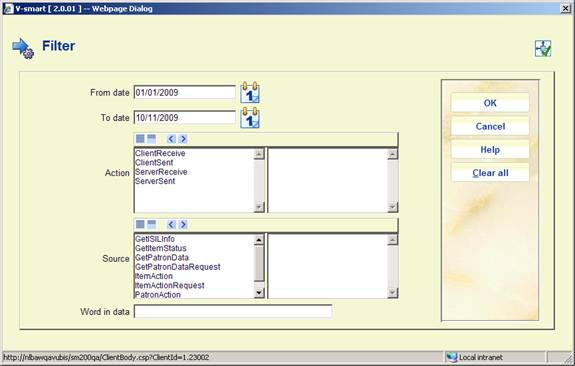Click the Filter arrow gear icon

coord(23,48)
